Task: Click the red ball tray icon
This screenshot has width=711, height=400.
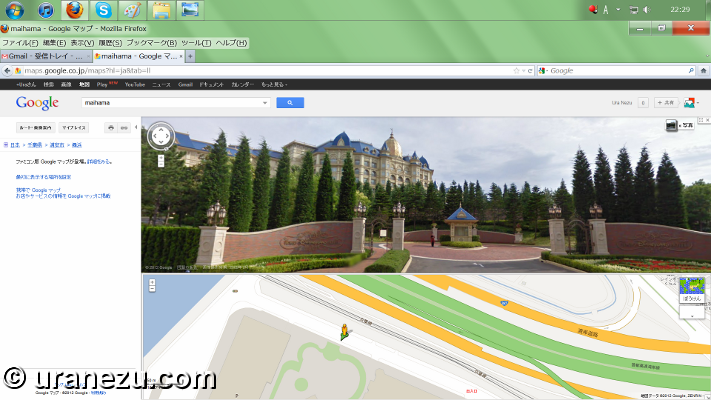Action: pyautogui.click(x=593, y=9)
